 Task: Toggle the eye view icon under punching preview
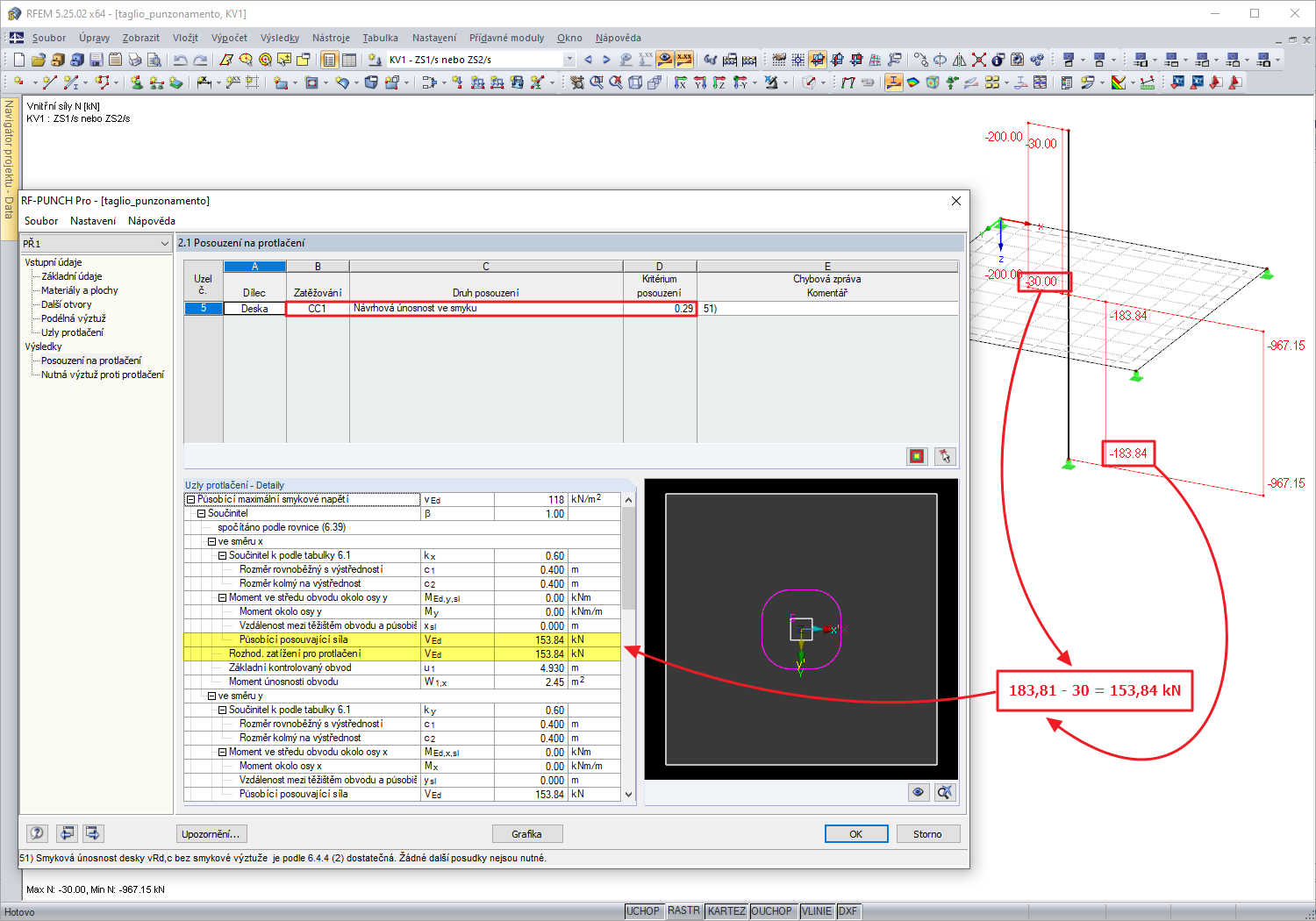click(918, 792)
